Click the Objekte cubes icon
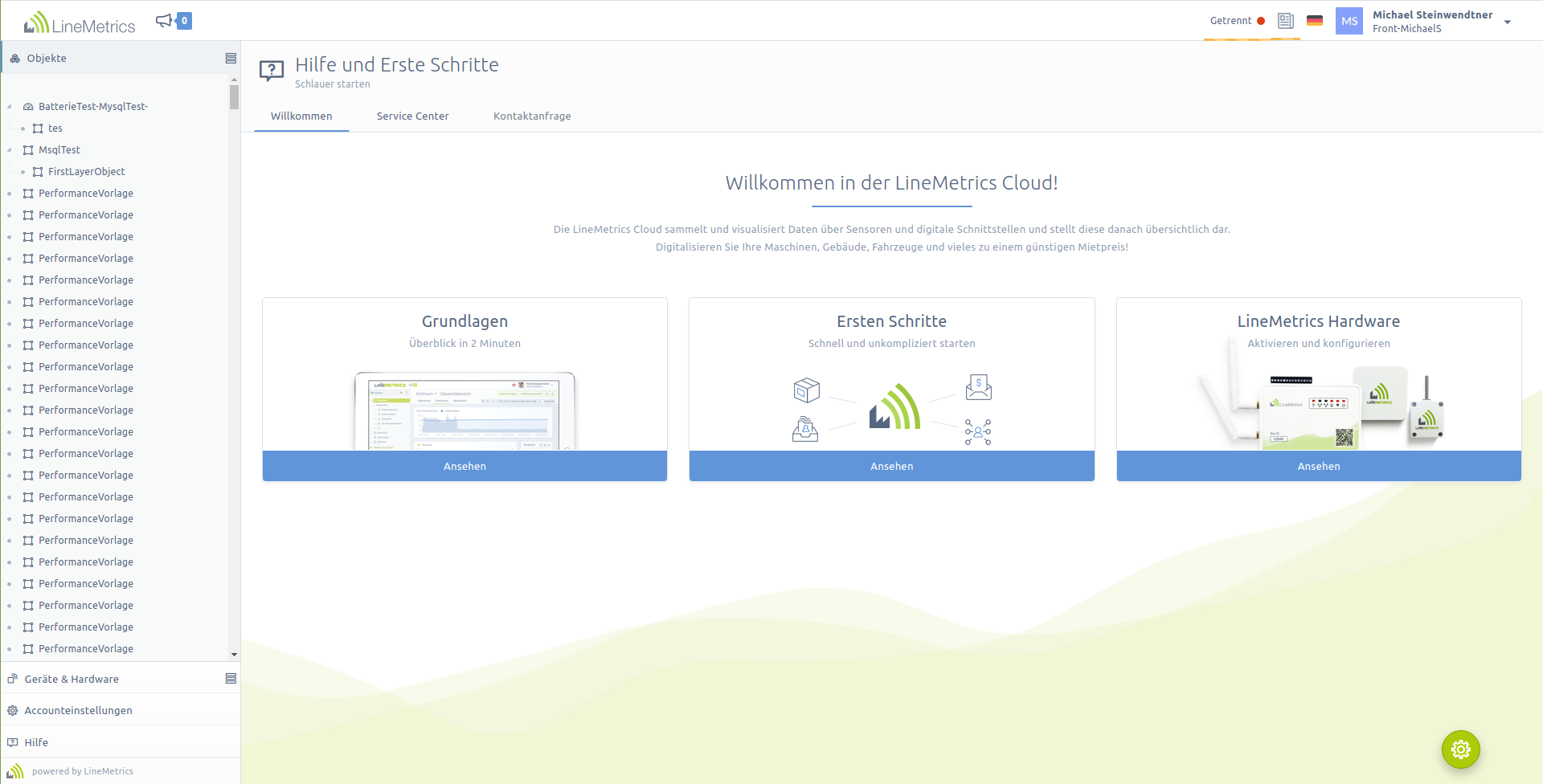The height and width of the screenshot is (784, 1543). tap(14, 58)
